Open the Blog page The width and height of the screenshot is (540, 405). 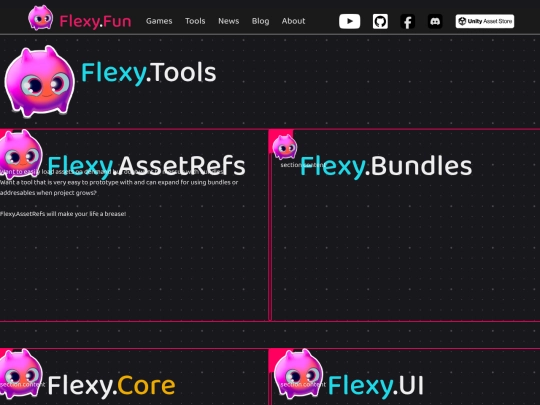(x=260, y=21)
